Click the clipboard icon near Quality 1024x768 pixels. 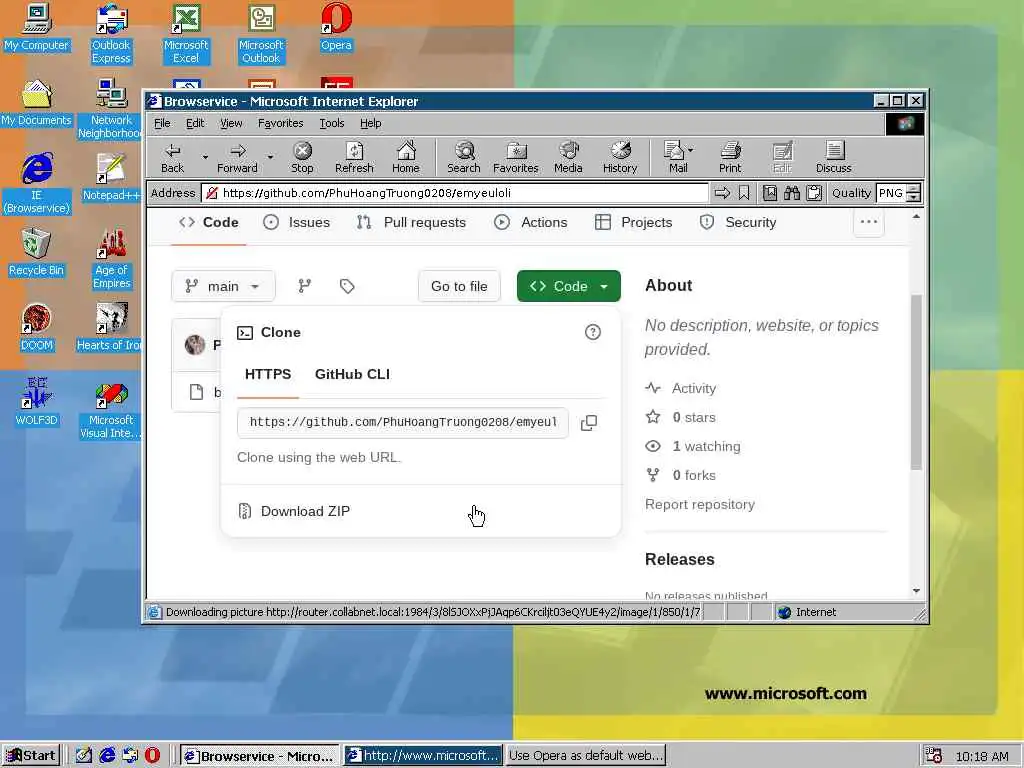[x=814, y=193]
